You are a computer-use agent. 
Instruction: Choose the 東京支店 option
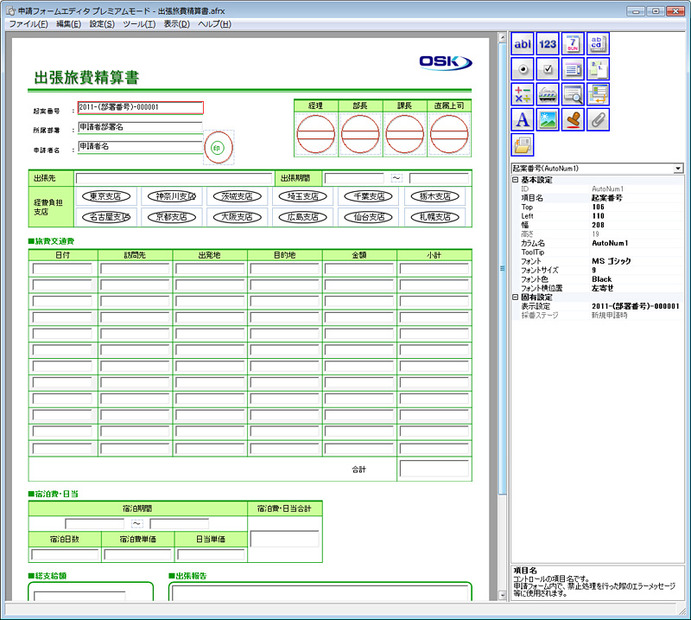tap(106, 197)
